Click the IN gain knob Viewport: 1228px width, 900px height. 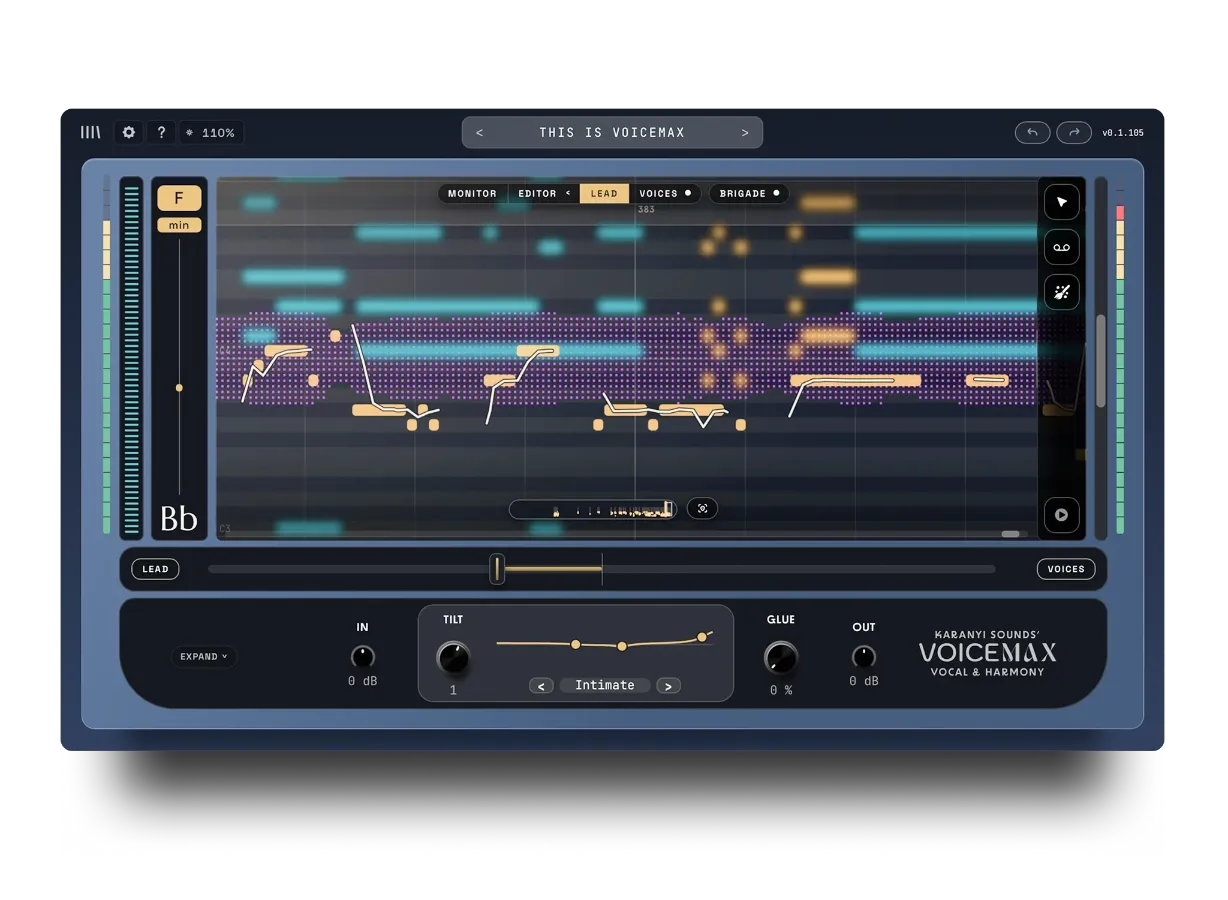(363, 657)
